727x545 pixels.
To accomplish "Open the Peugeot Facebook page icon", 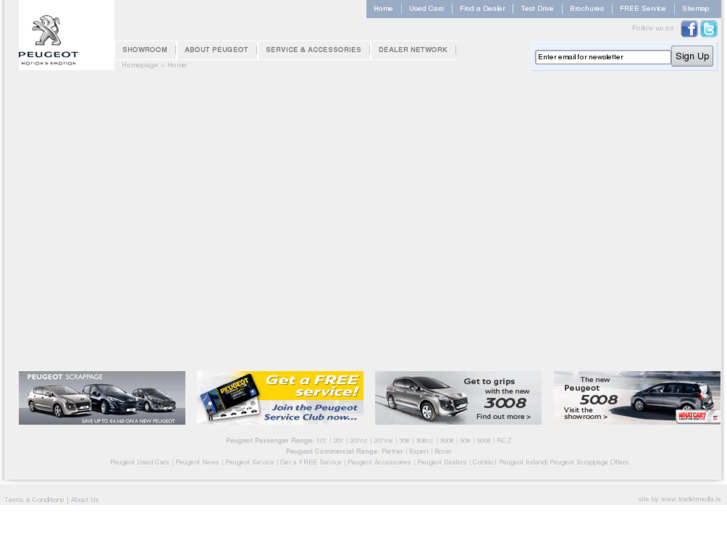I will (x=689, y=29).
